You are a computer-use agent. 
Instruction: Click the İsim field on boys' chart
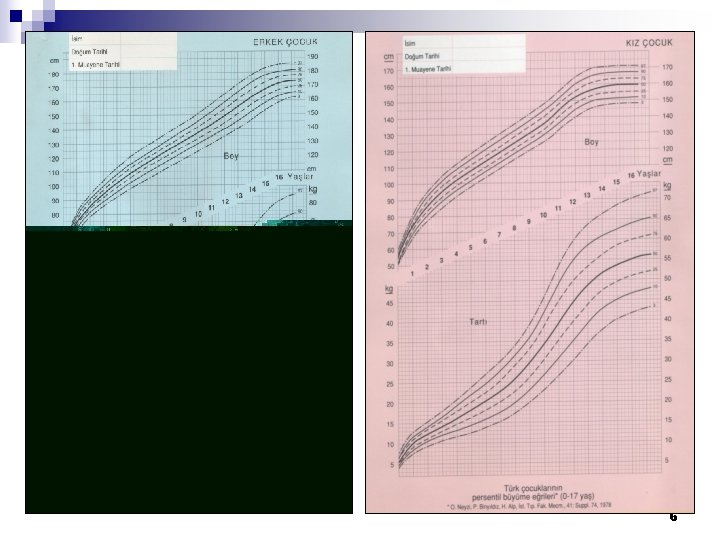[x=123, y=39]
